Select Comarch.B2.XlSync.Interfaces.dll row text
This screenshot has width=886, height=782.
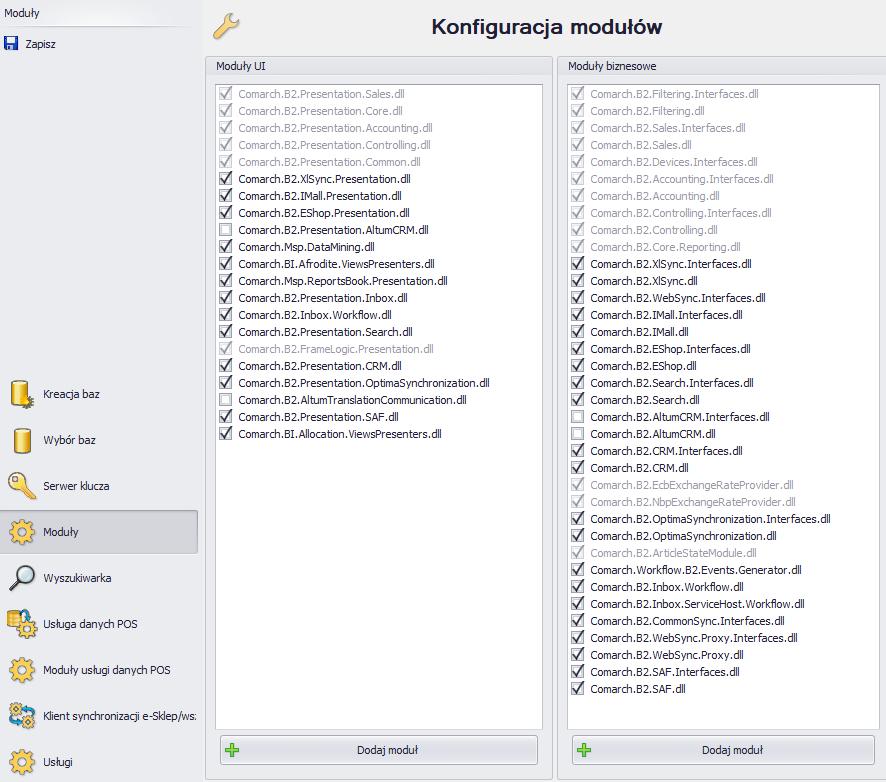(x=671, y=264)
